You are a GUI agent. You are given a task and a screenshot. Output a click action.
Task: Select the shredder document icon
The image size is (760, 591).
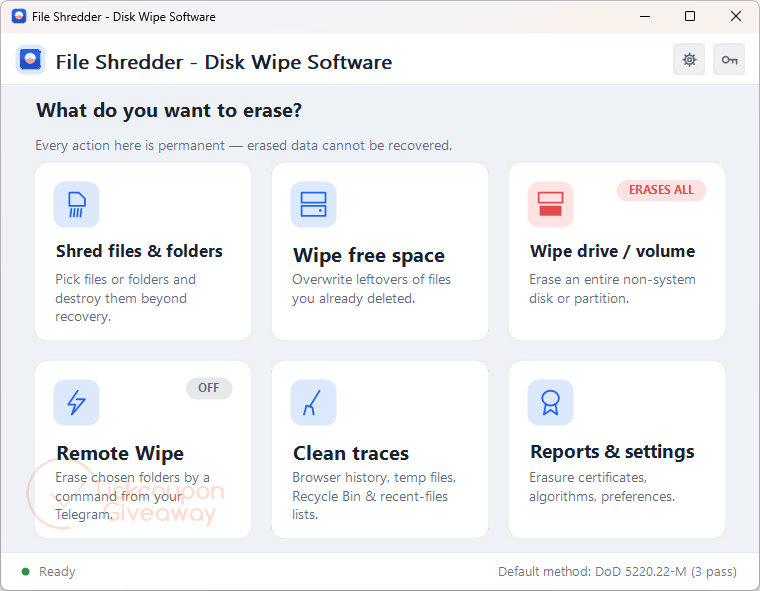click(77, 205)
